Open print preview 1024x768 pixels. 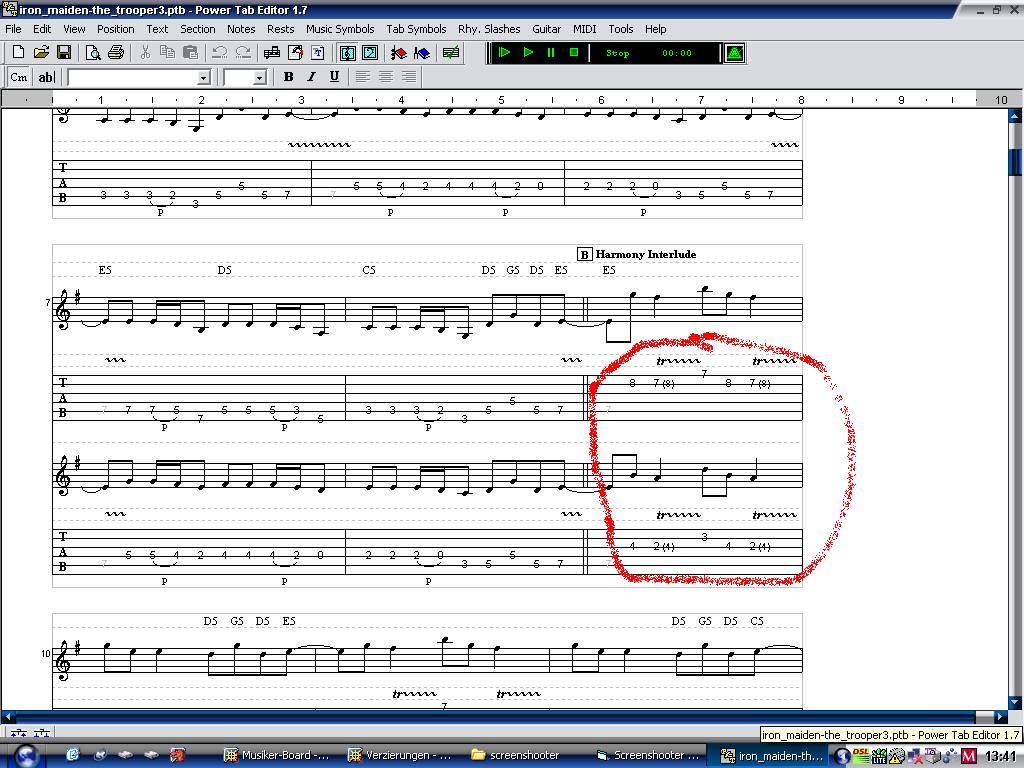tap(93, 53)
